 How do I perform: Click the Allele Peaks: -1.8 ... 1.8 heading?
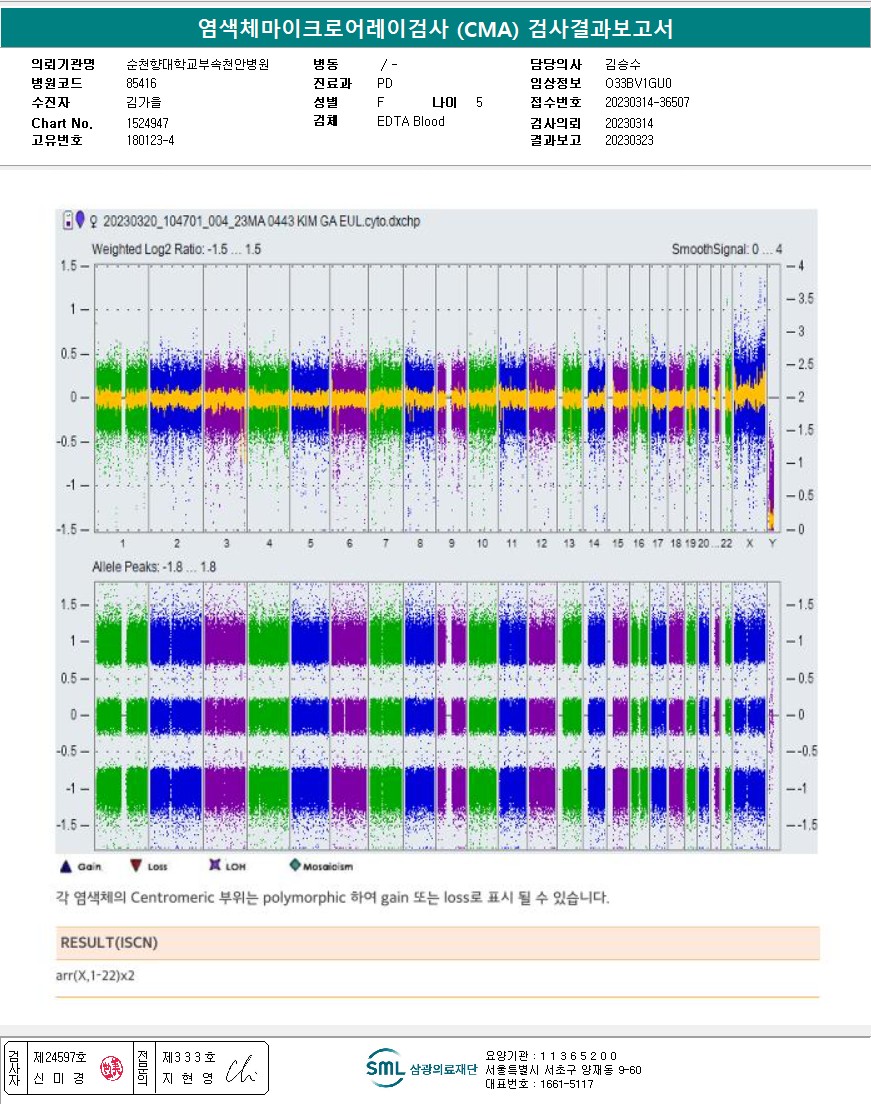(x=154, y=567)
